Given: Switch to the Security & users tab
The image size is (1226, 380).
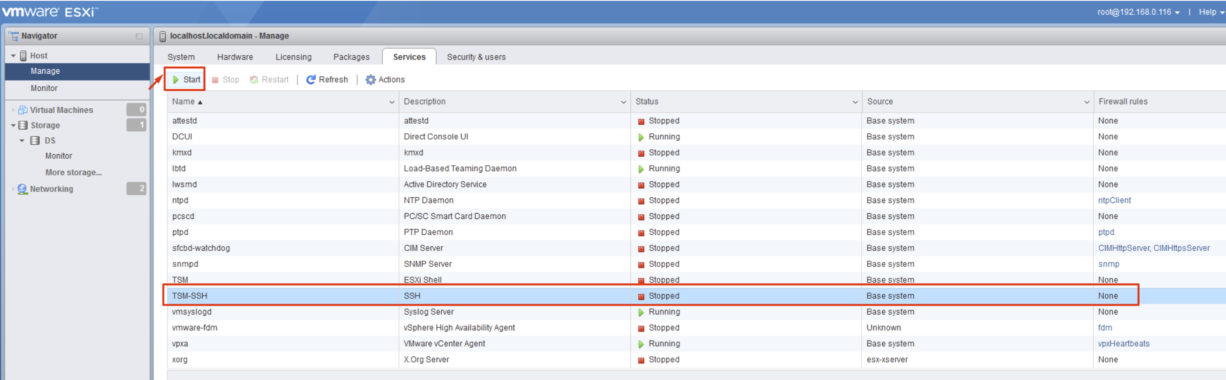Looking at the screenshot, I should (x=476, y=57).
